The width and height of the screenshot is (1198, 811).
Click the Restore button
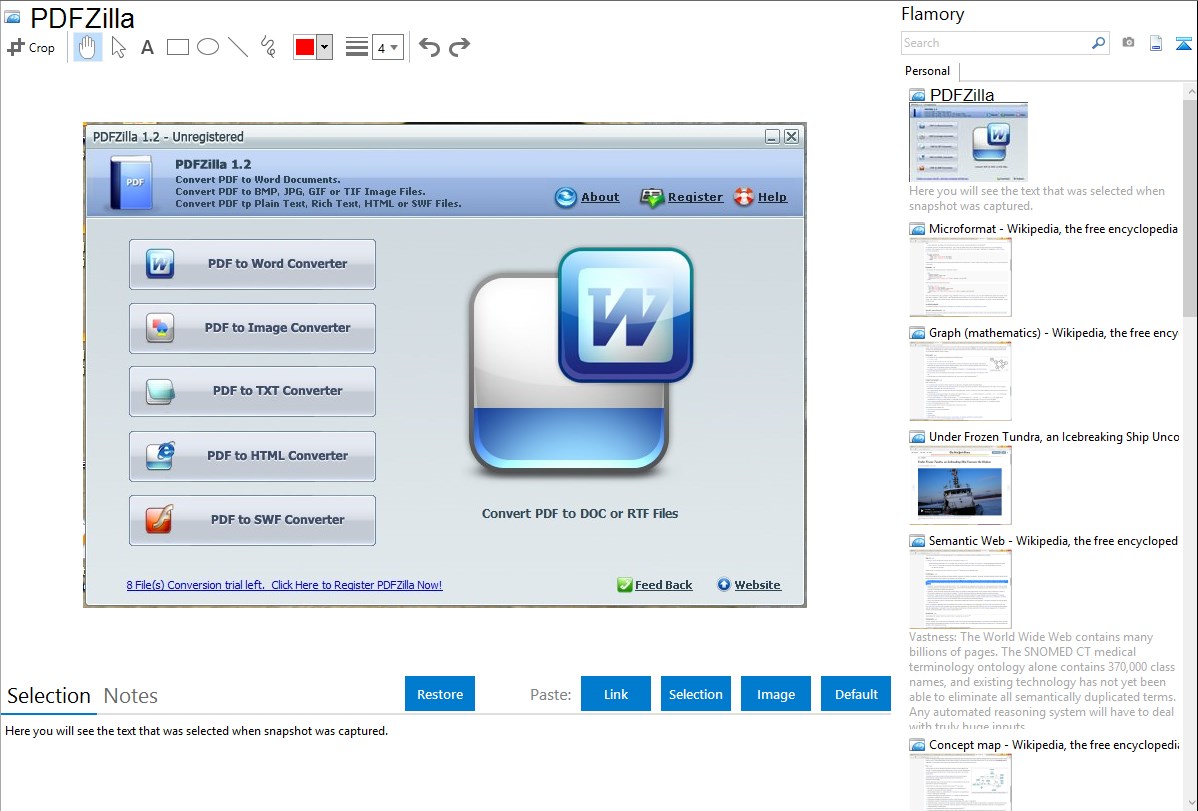click(x=440, y=694)
